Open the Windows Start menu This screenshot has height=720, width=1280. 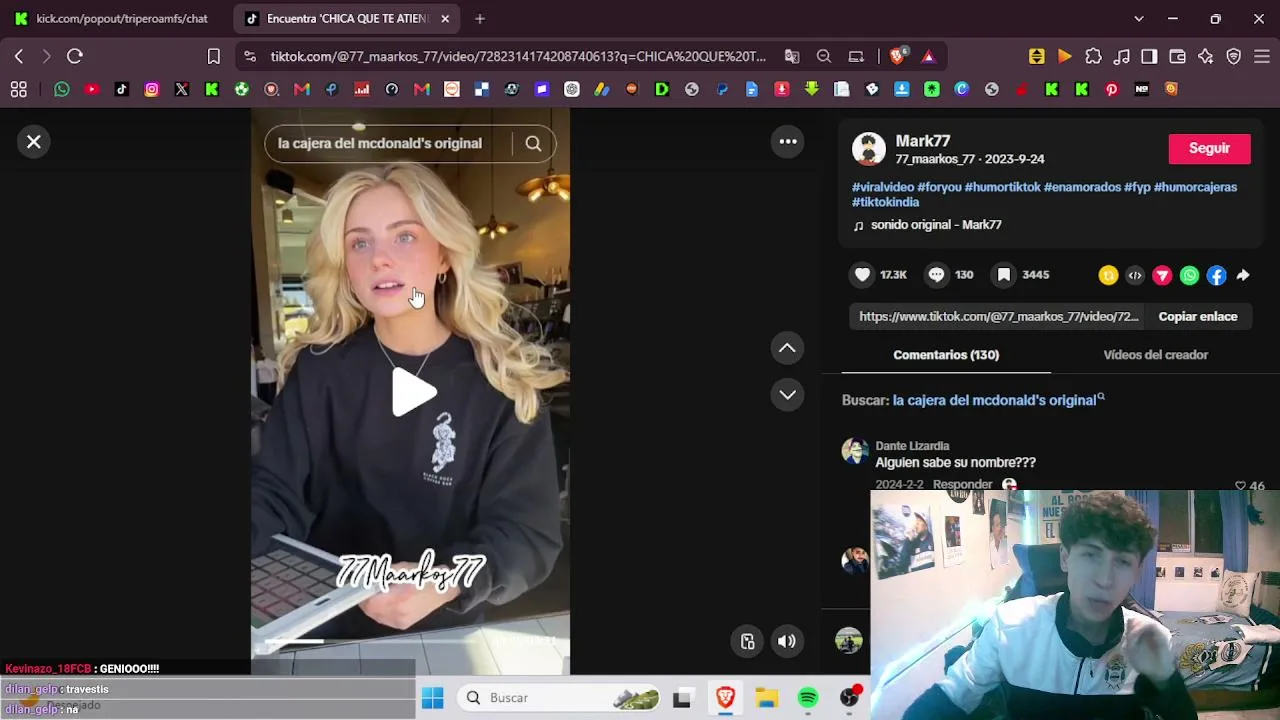(432, 698)
